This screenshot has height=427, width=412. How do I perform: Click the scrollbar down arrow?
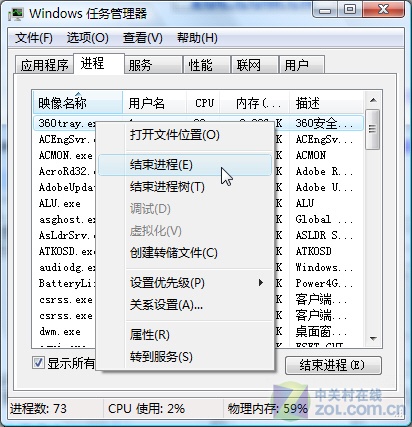[373, 338]
